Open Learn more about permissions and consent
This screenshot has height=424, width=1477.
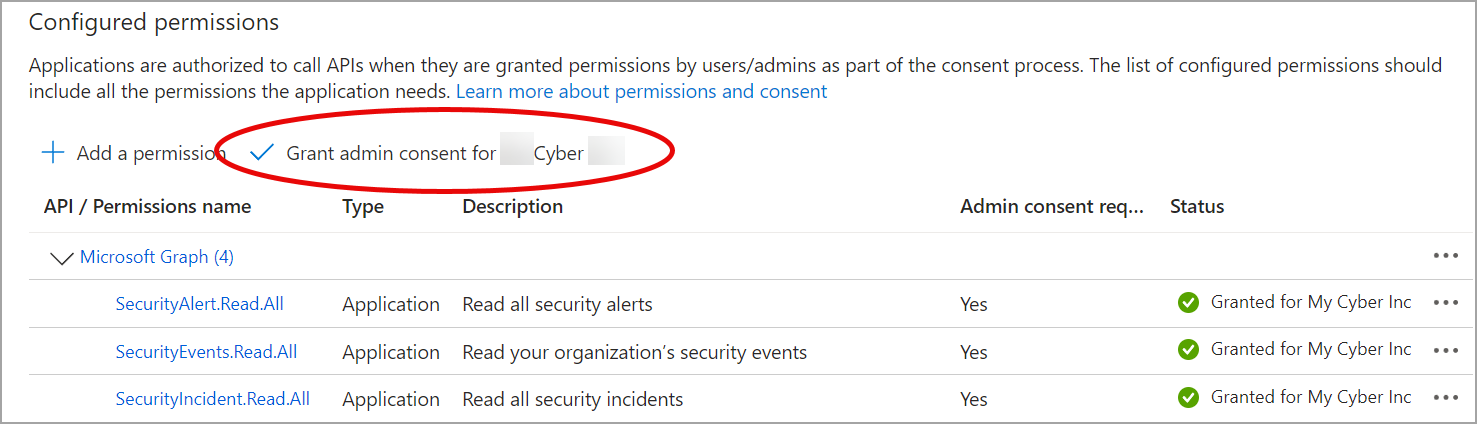641,92
